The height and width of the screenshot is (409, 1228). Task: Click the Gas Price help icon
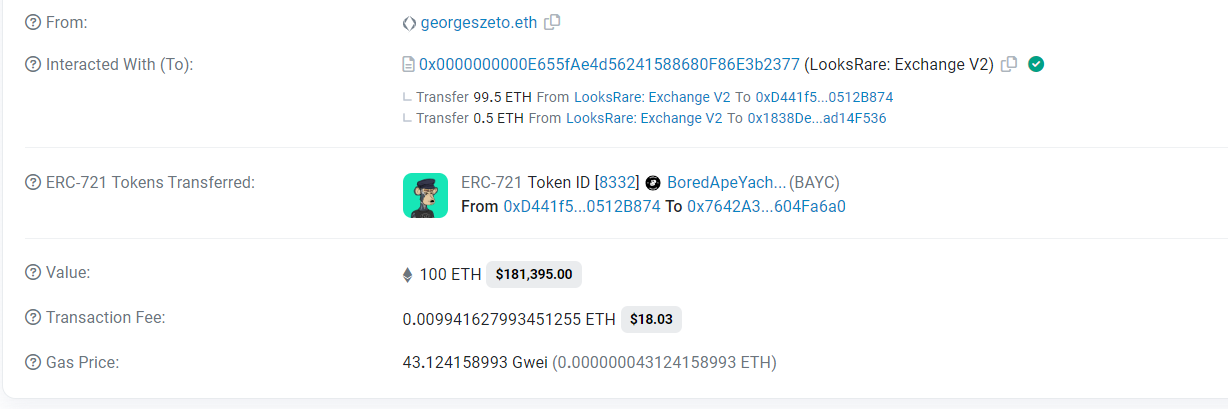click(33, 362)
